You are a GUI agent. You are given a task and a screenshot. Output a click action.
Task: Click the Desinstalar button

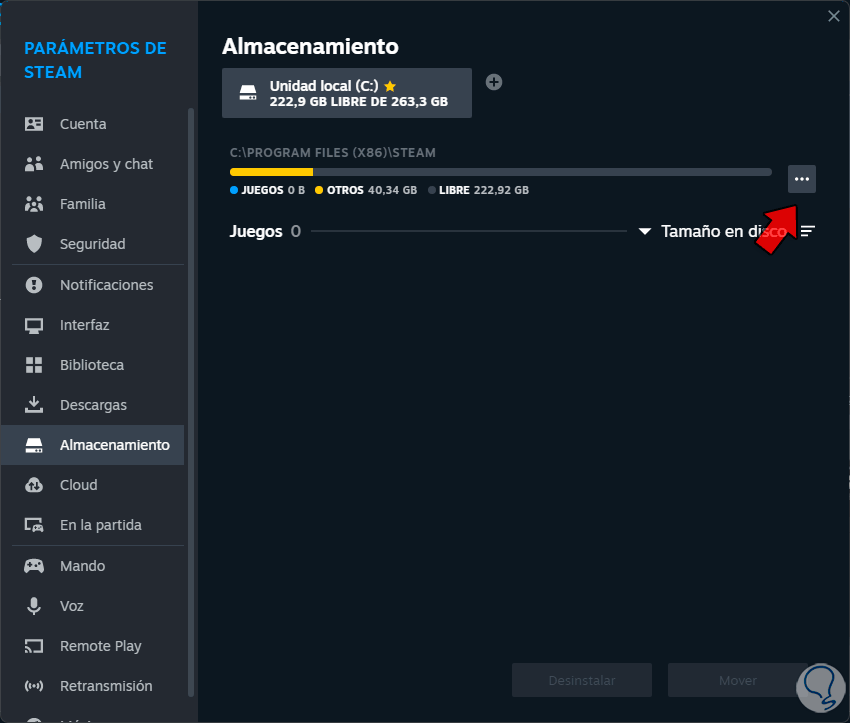582,680
